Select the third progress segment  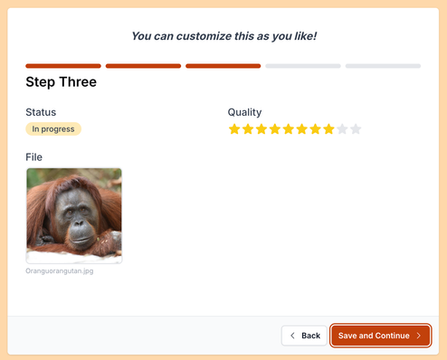point(223,66)
